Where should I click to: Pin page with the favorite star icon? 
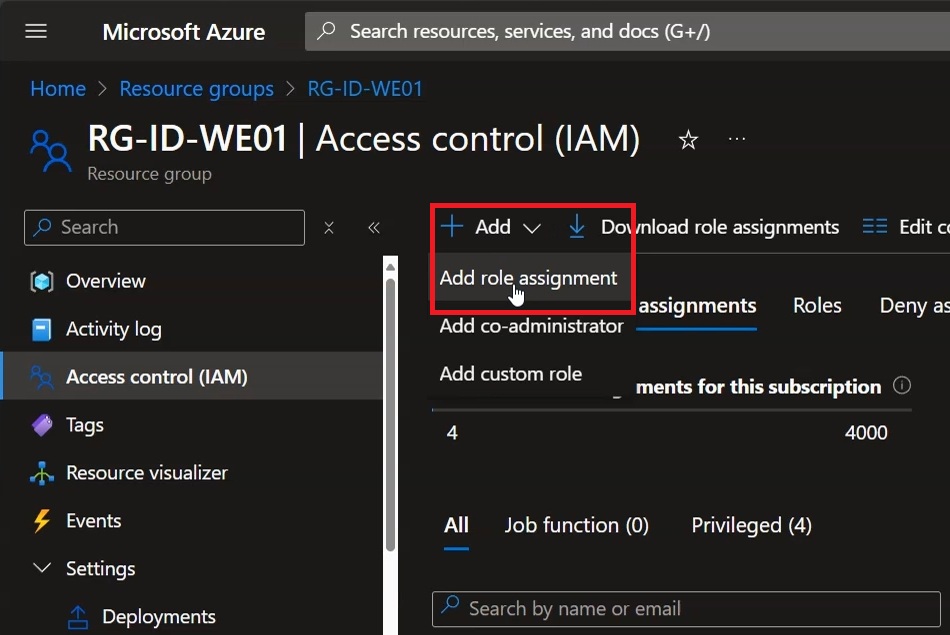coord(688,140)
